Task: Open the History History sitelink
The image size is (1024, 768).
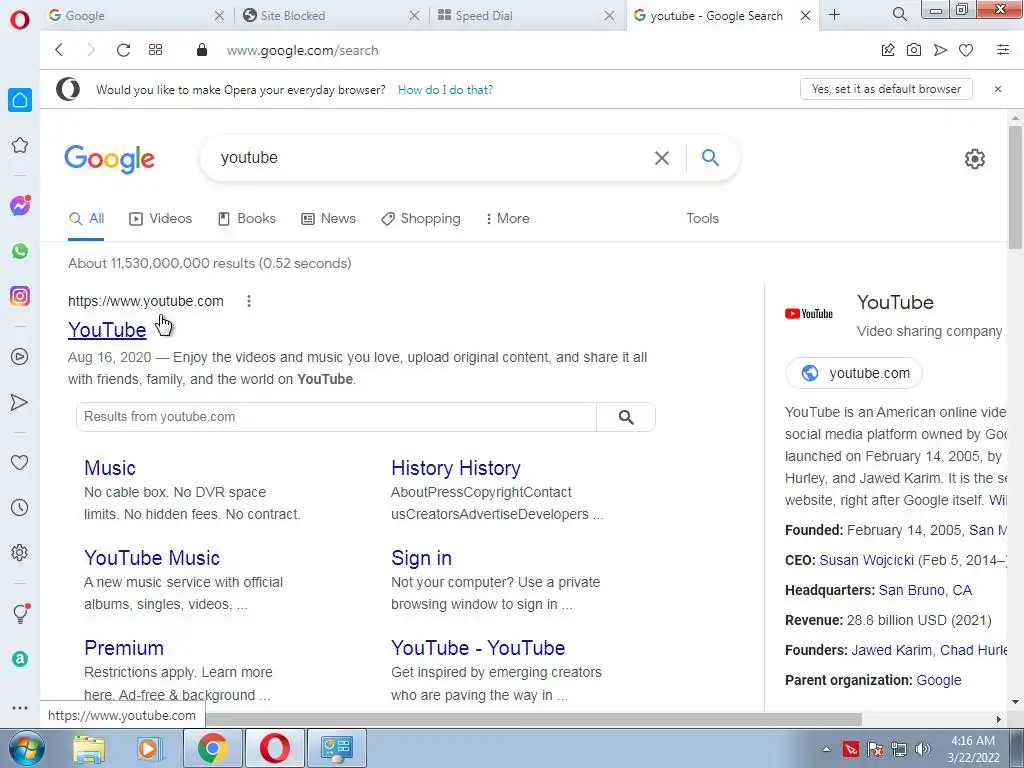Action: tap(456, 468)
